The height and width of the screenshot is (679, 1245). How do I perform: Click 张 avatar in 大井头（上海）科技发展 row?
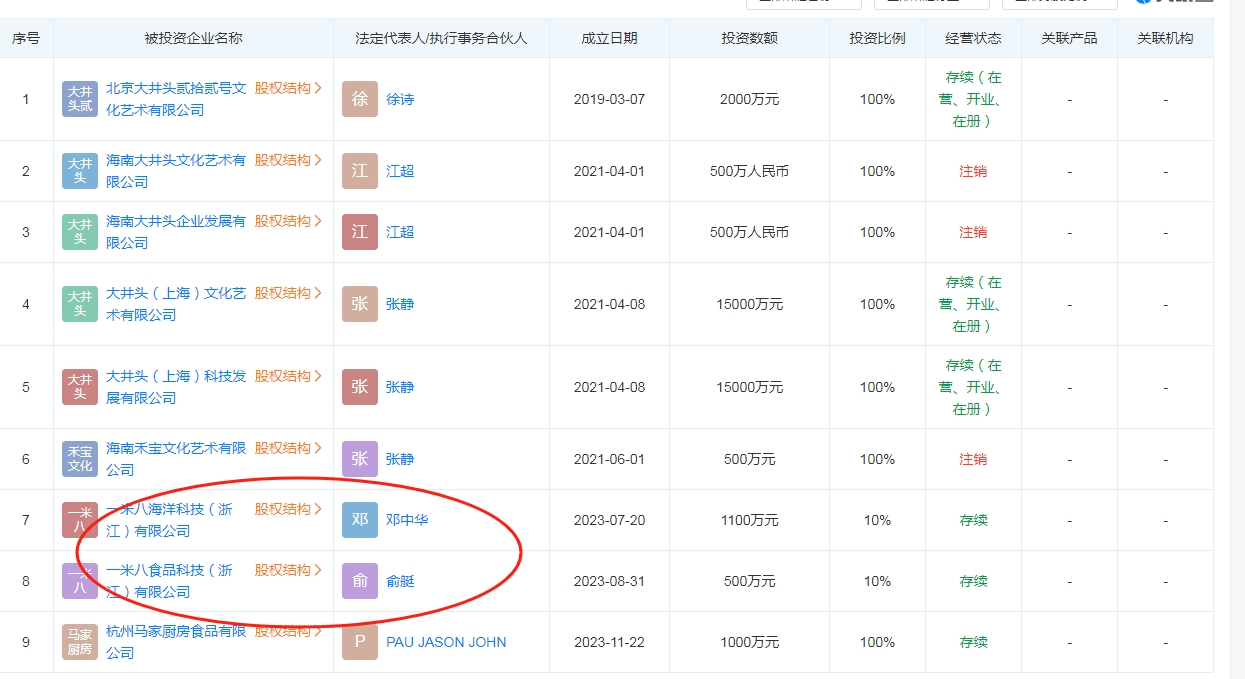(x=360, y=387)
